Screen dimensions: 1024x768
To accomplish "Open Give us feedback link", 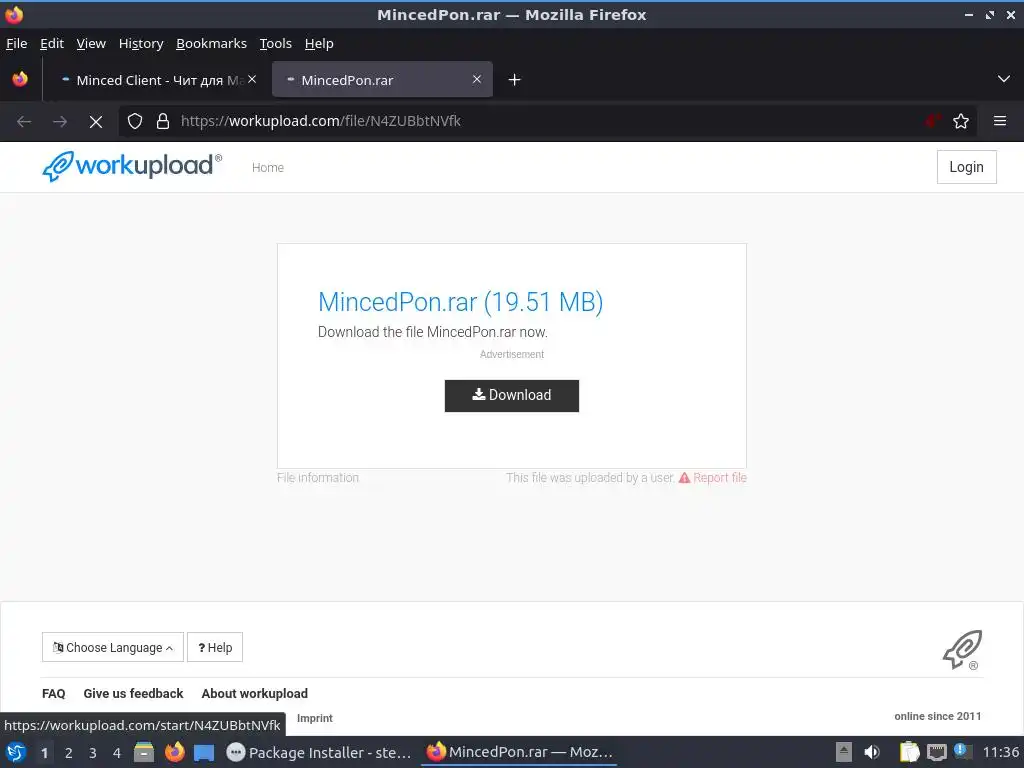I will click(x=133, y=694).
